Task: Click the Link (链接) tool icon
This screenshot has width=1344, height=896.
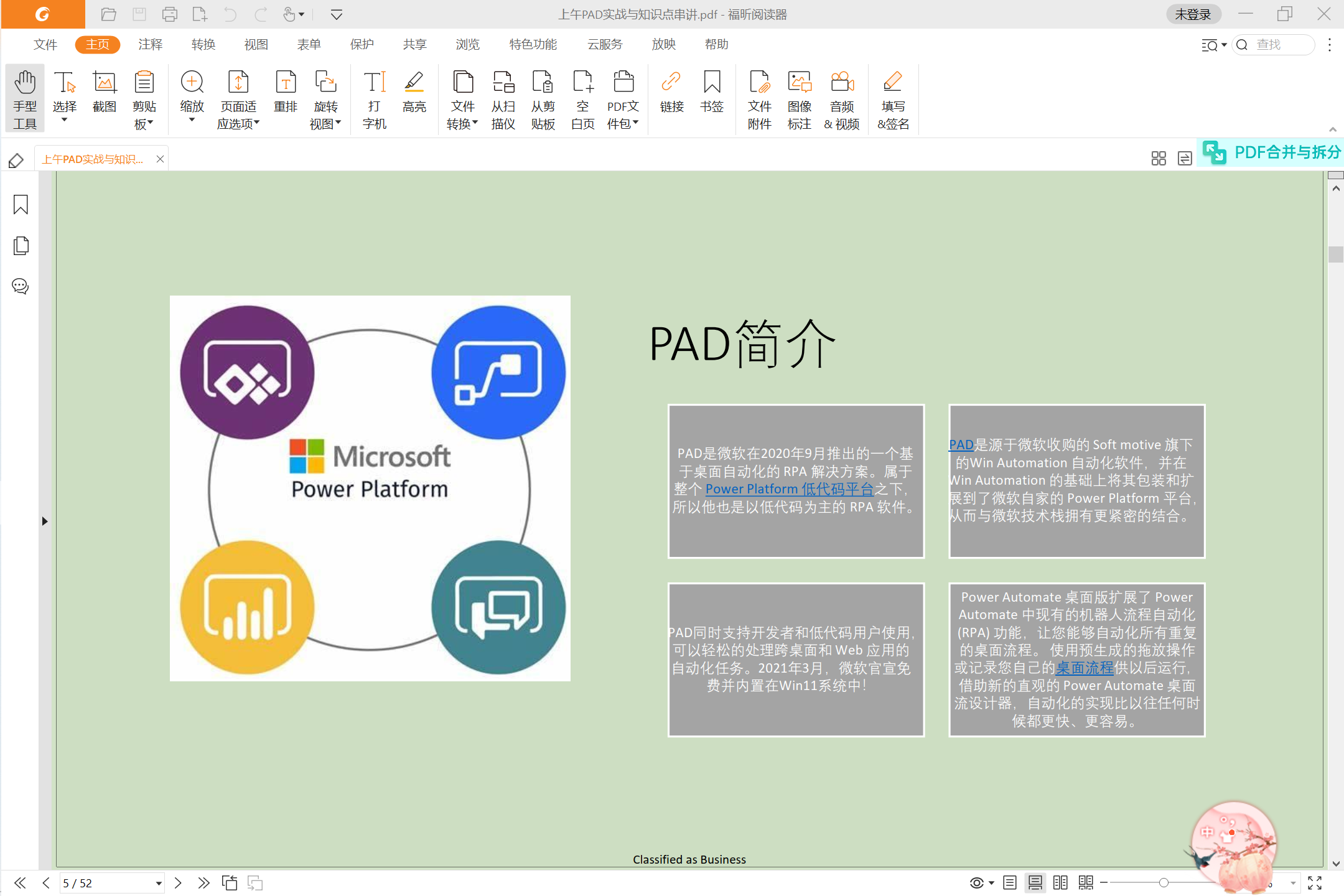Action: 672,82
